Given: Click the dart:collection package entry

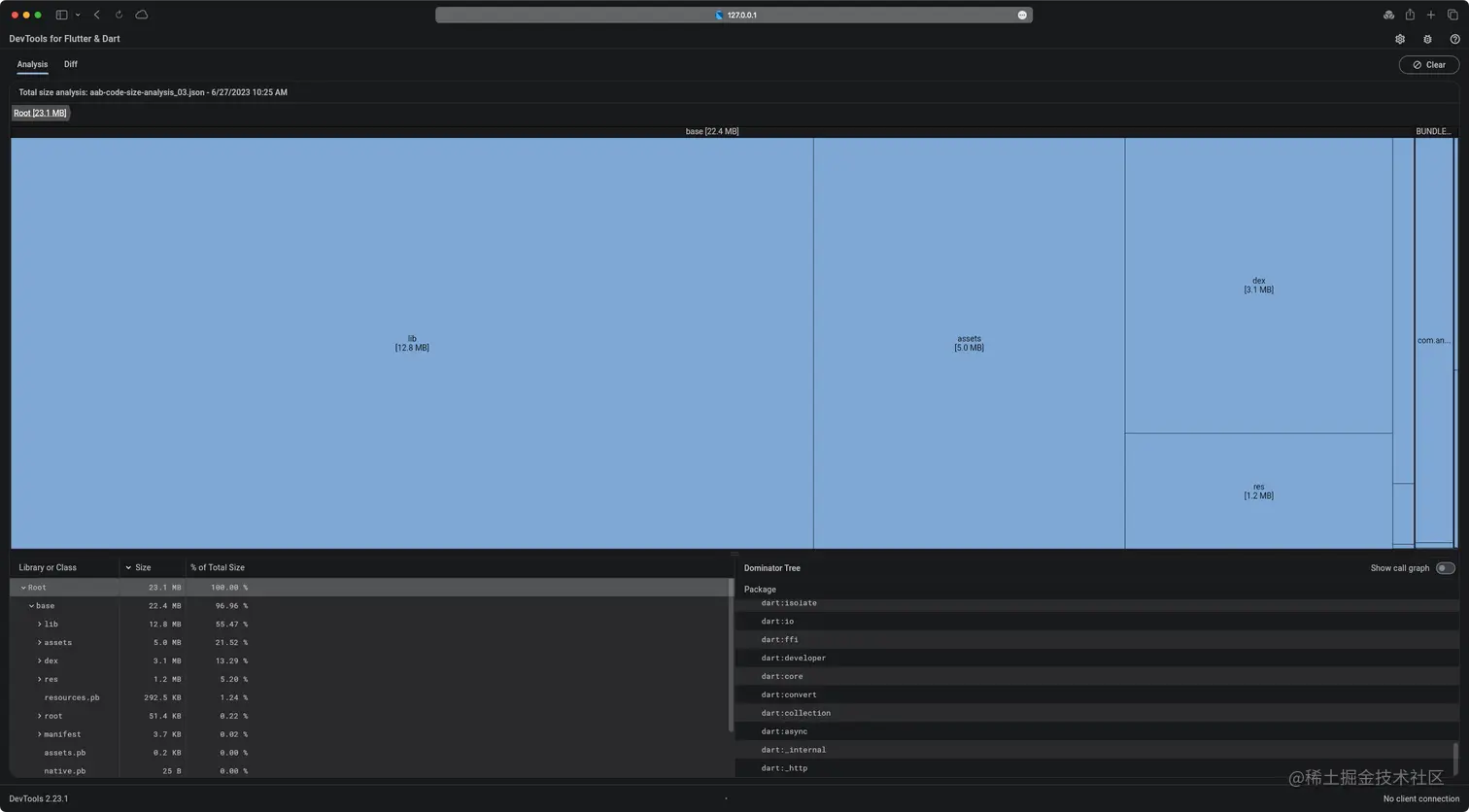Looking at the screenshot, I should click(x=796, y=714).
